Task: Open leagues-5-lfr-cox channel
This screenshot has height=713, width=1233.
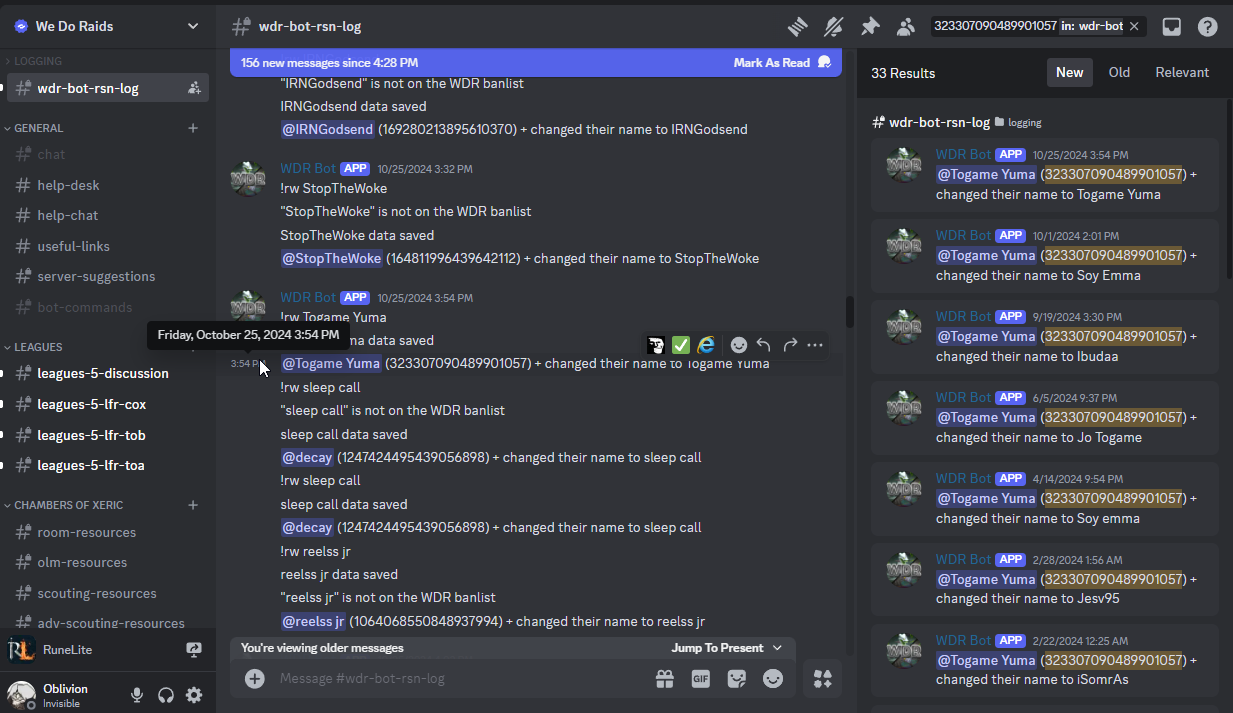Action: [108, 404]
